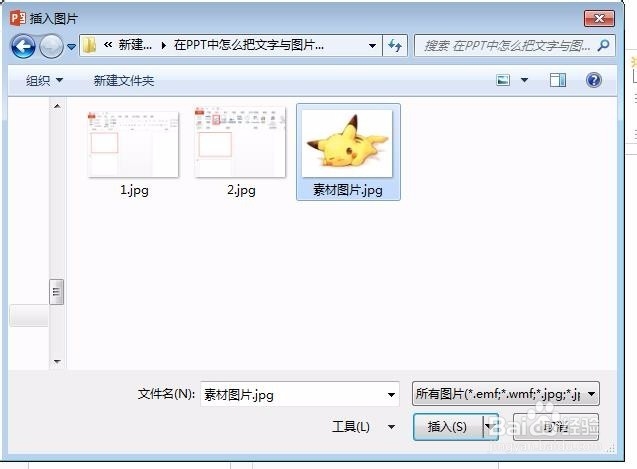Refresh the current folder view

tap(394, 45)
